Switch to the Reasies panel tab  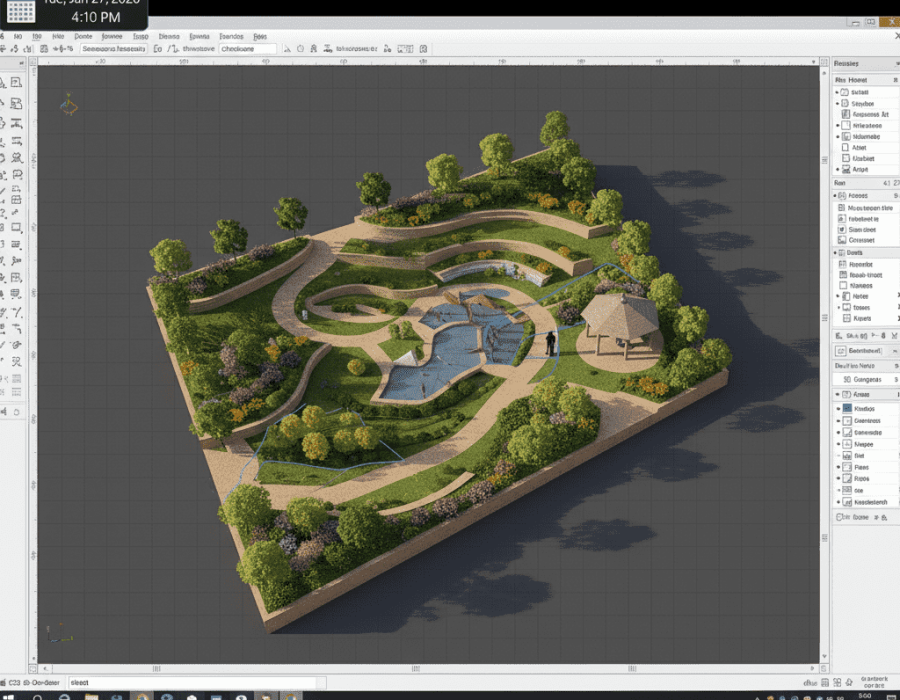tap(847, 63)
